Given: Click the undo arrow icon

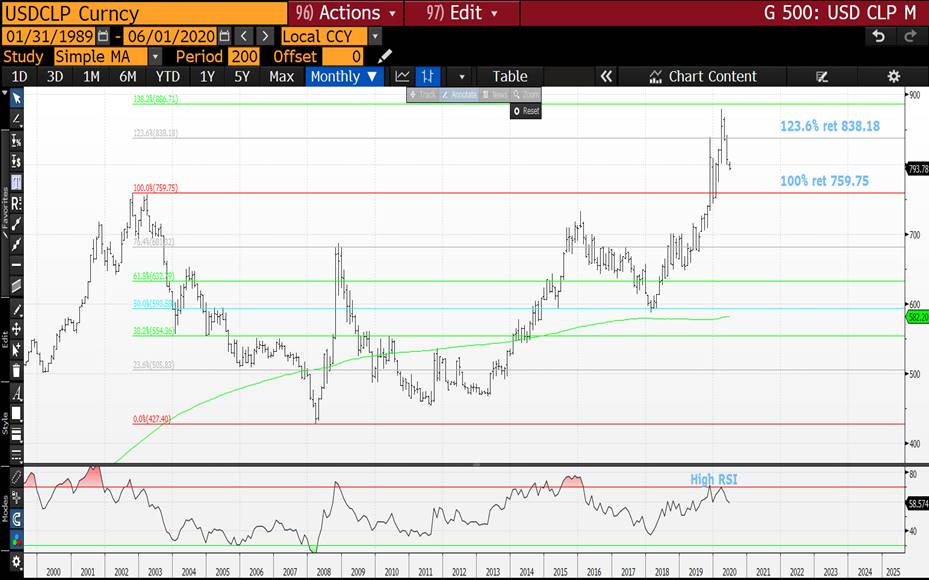Looking at the screenshot, I should click(x=879, y=36).
